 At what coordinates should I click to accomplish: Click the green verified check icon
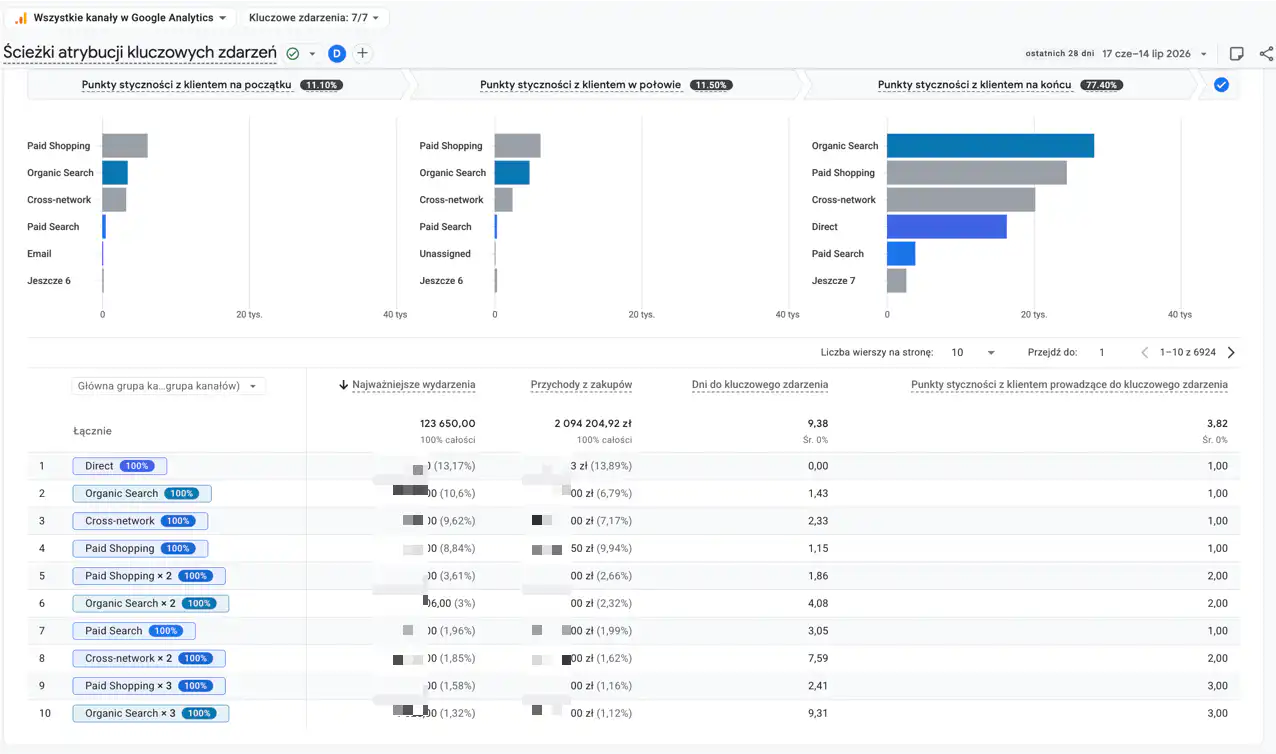point(293,53)
